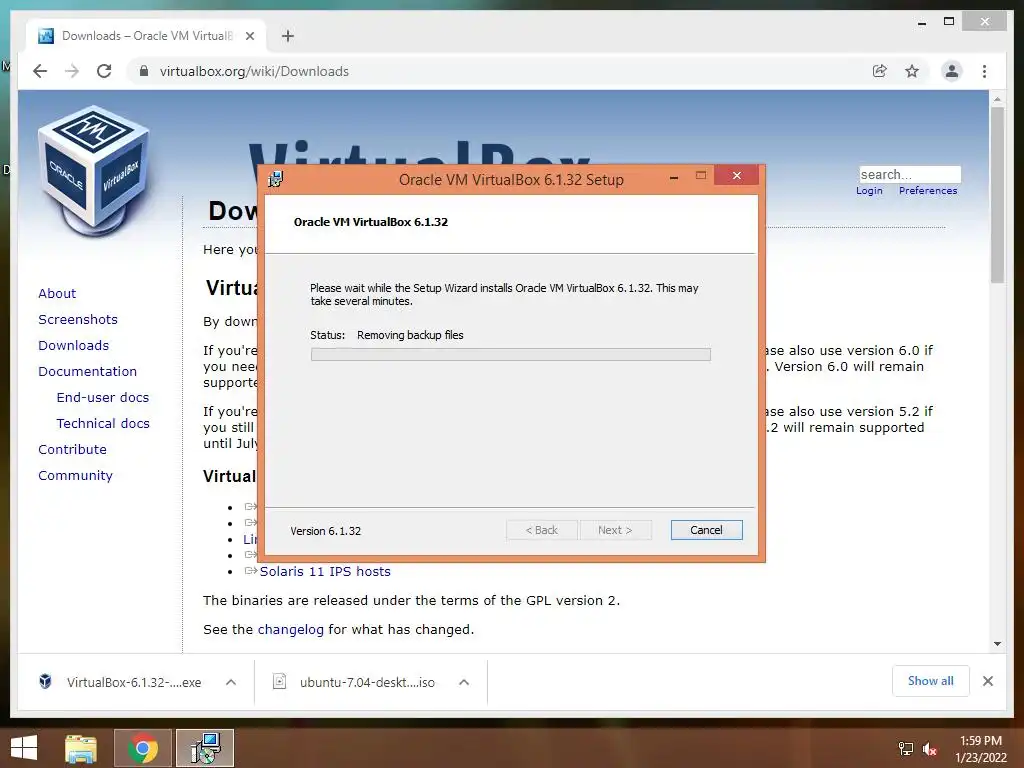Switch to Chrome in the taskbar
The image size is (1024, 768).
click(143, 748)
